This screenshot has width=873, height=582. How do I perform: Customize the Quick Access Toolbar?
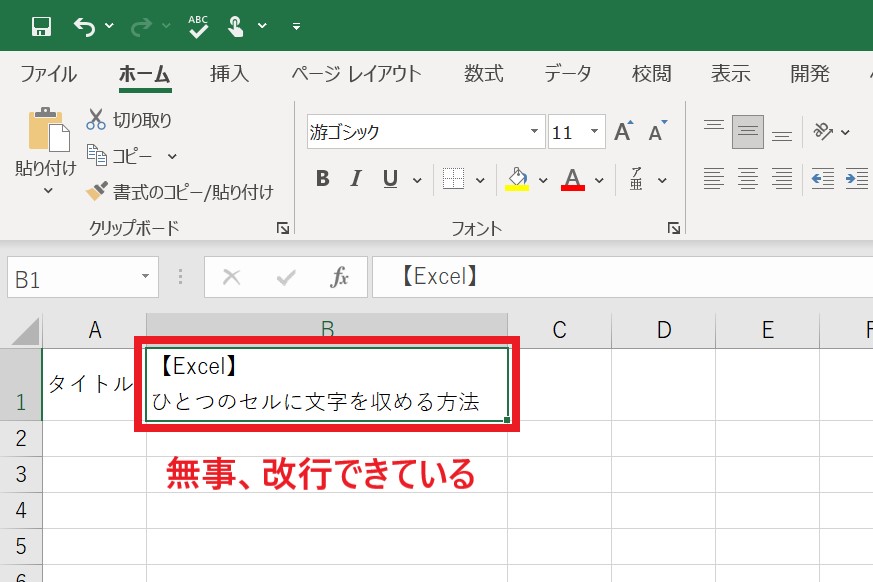(296, 26)
